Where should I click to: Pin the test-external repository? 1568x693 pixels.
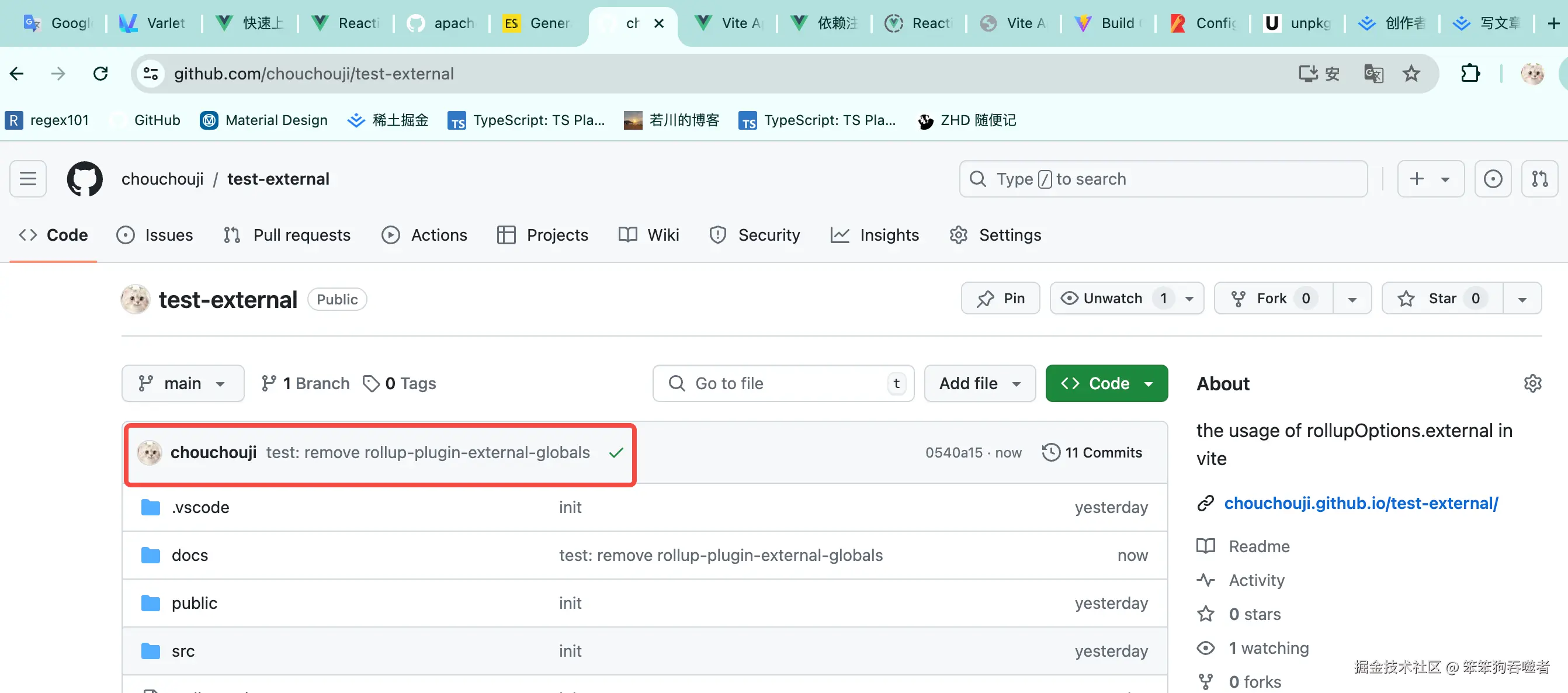coord(1000,299)
